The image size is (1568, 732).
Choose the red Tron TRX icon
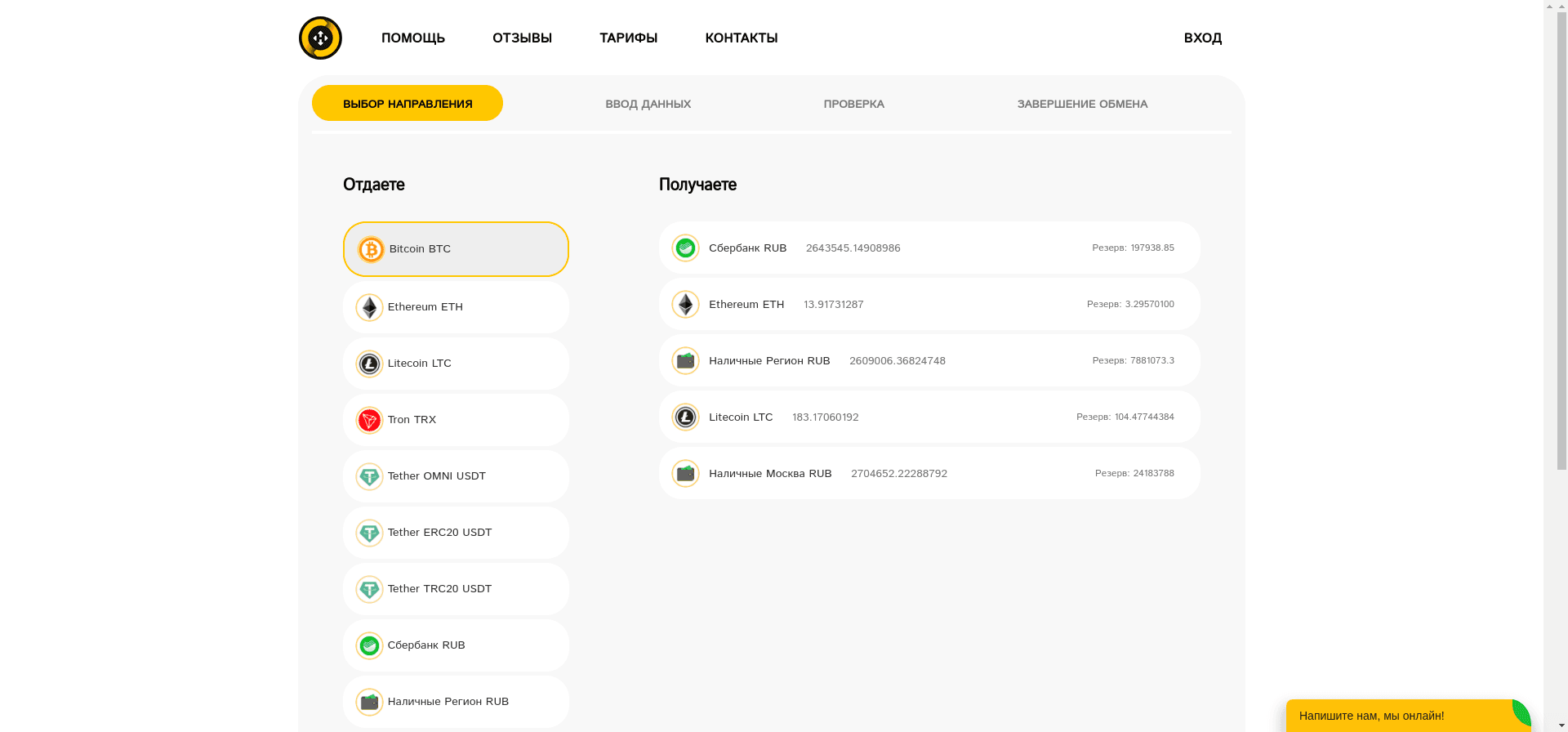click(369, 420)
